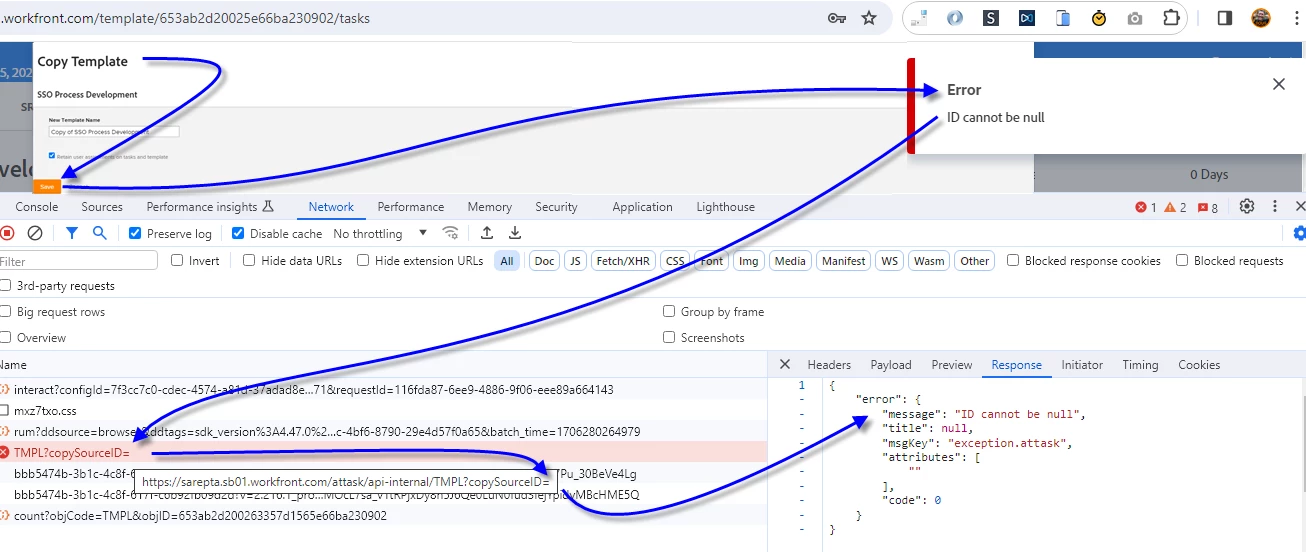Open the dark 'S' extension icon
Image resolution: width=1306 pixels, height=552 pixels.
[991, 18]
